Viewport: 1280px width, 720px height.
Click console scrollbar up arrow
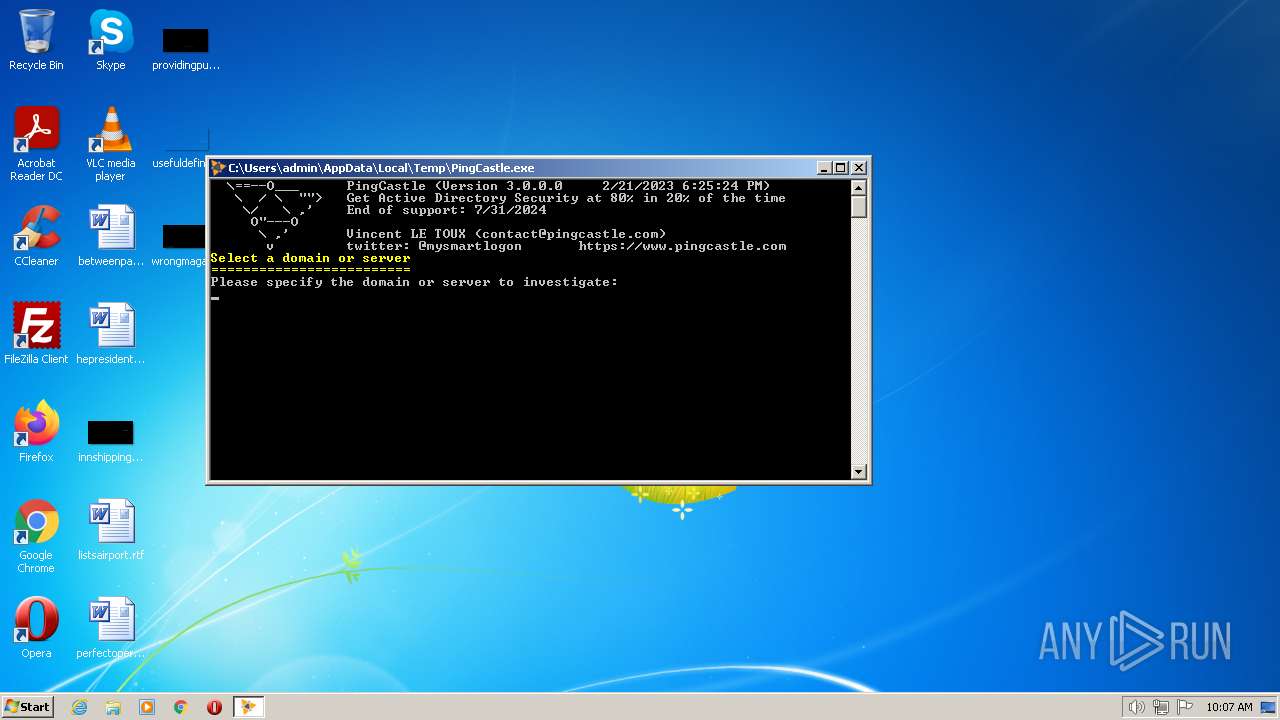(859, 187)
